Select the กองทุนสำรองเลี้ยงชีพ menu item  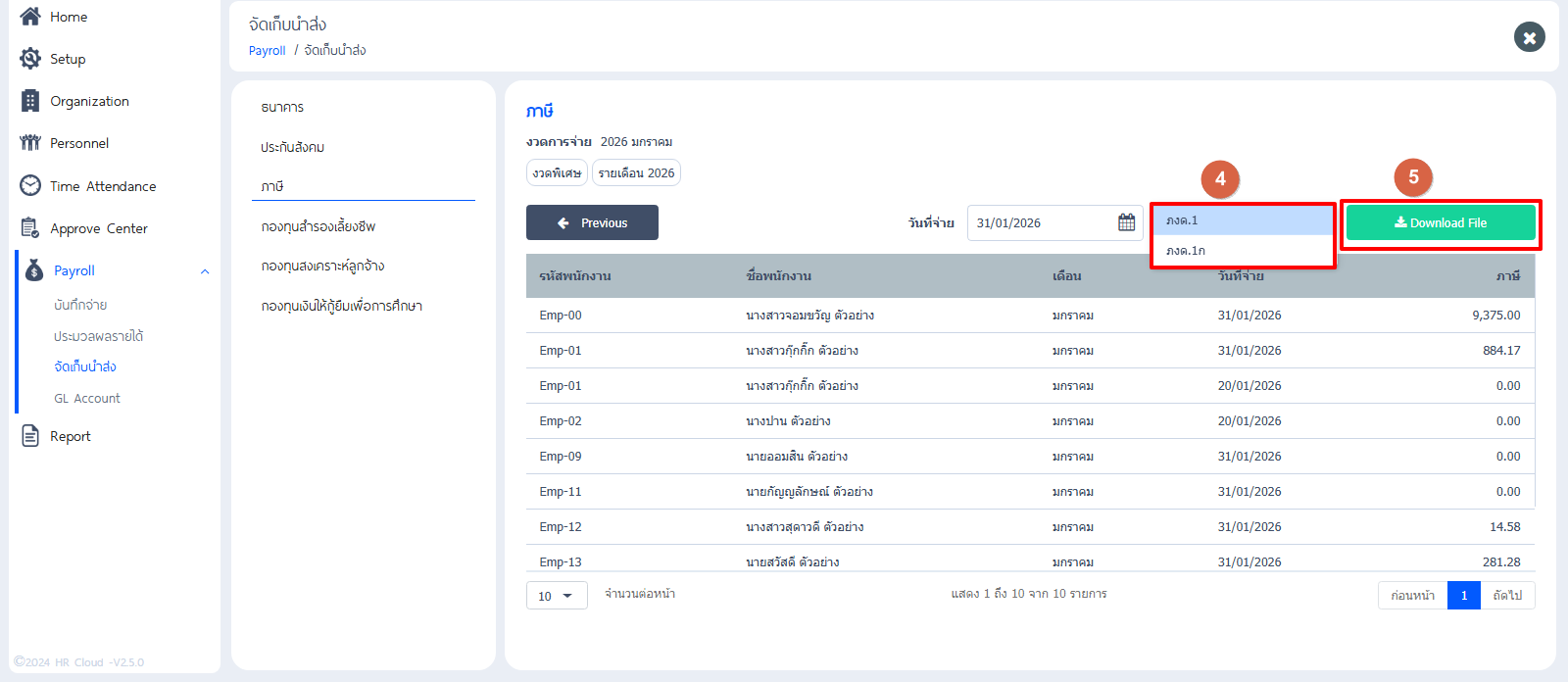click(x=318, y=226)
